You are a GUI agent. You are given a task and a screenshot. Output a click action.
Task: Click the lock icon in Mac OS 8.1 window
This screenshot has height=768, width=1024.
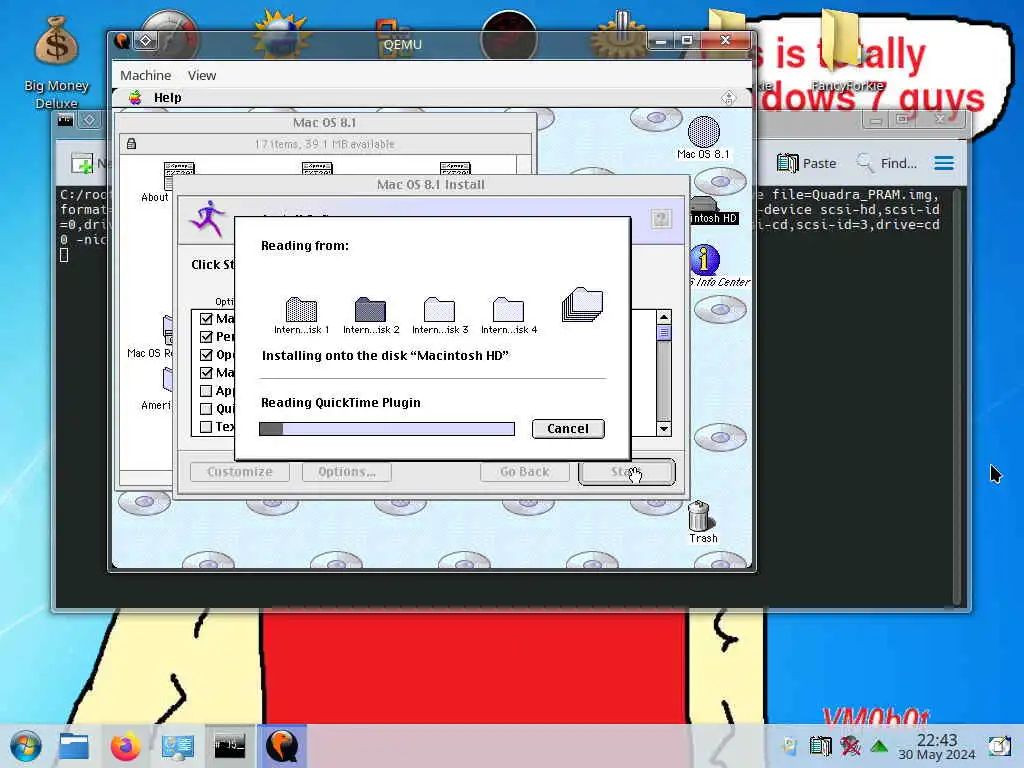[x=131, y=144]
